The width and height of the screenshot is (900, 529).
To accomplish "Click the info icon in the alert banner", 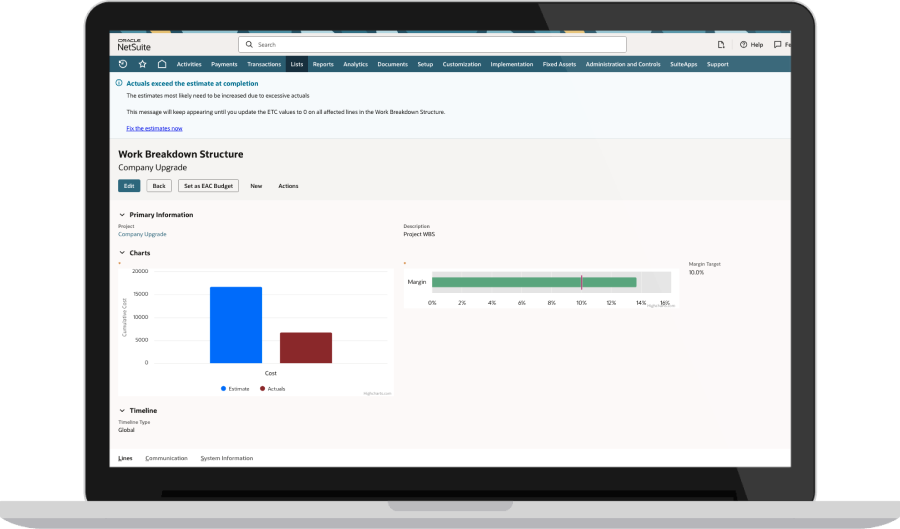I will [x=119, y=84].
